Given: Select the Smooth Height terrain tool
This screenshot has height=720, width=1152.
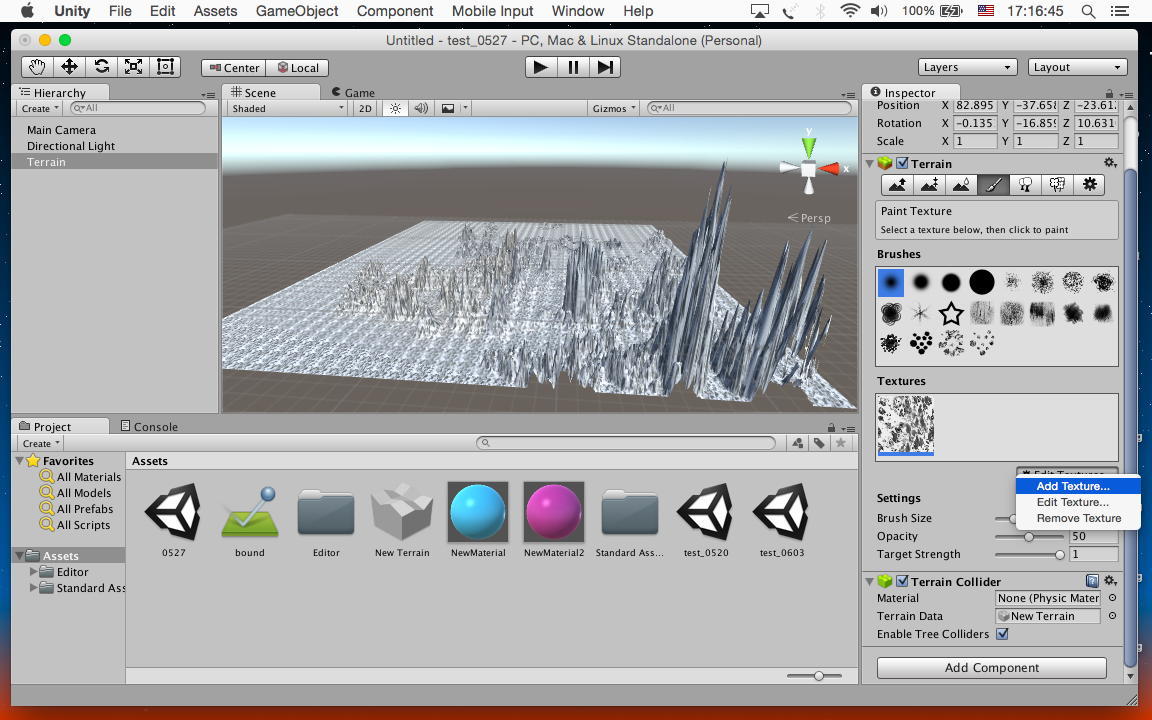Looking at the screenshot, I should 961,185.
